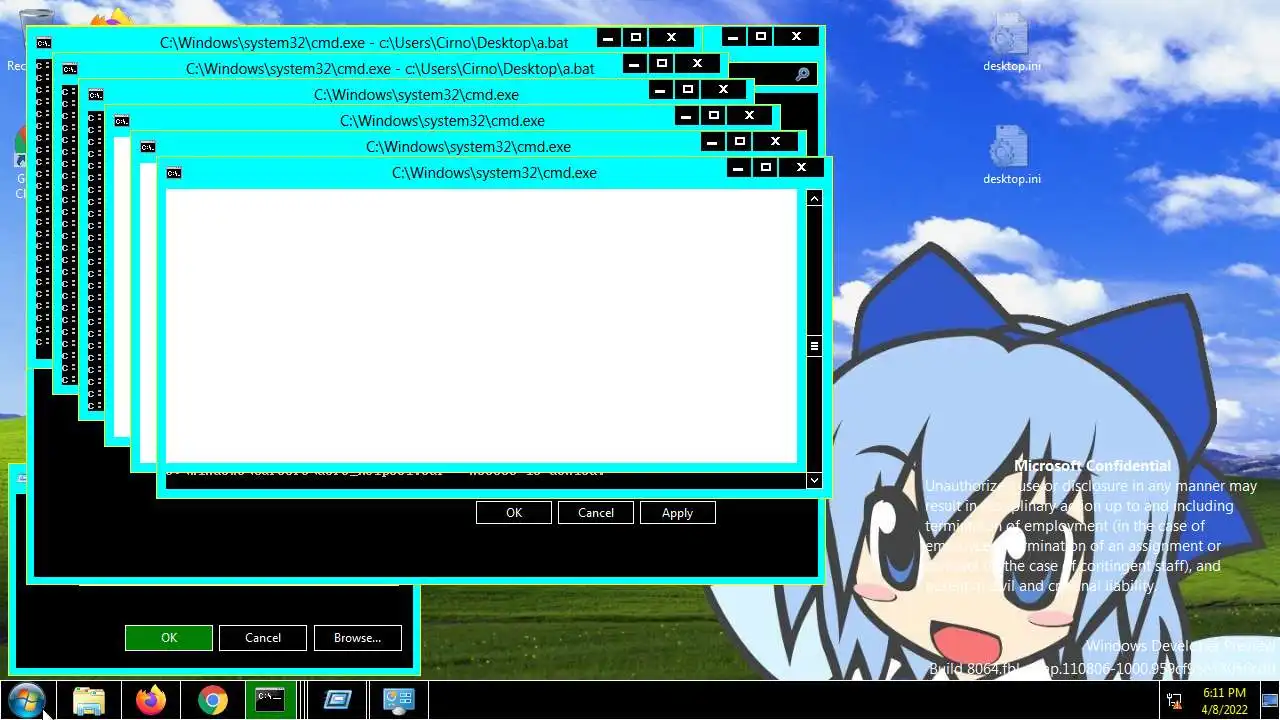Click Cancel beside the Apply button
This screenshot has height=720, width=1280.
point(596,512)
